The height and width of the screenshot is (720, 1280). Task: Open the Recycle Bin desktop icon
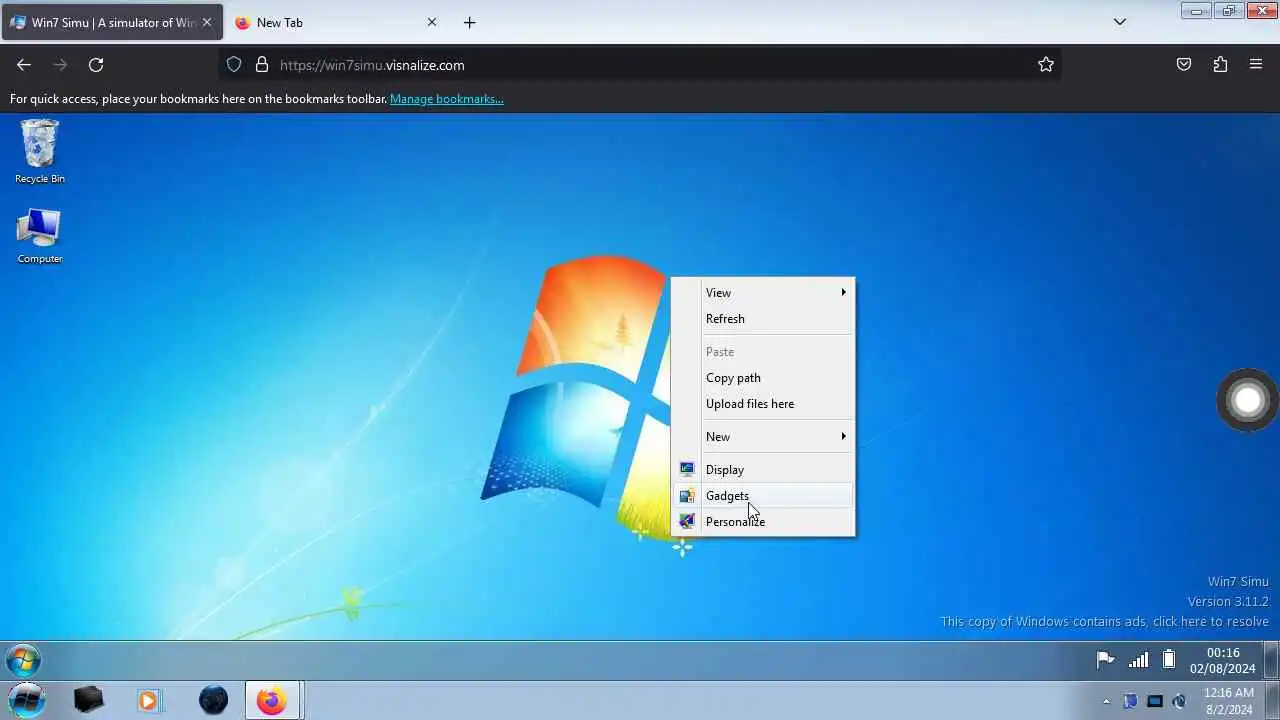tap(40, 151)
